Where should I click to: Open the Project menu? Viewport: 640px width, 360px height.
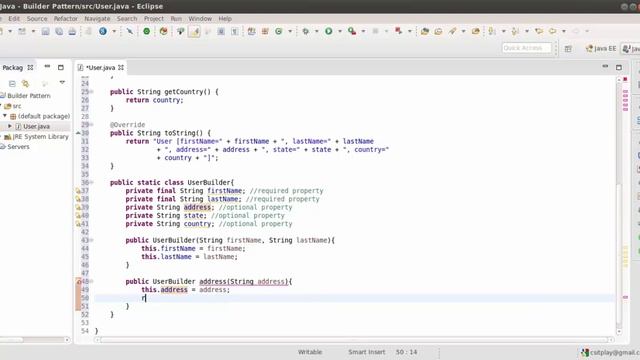coord(153,19)
